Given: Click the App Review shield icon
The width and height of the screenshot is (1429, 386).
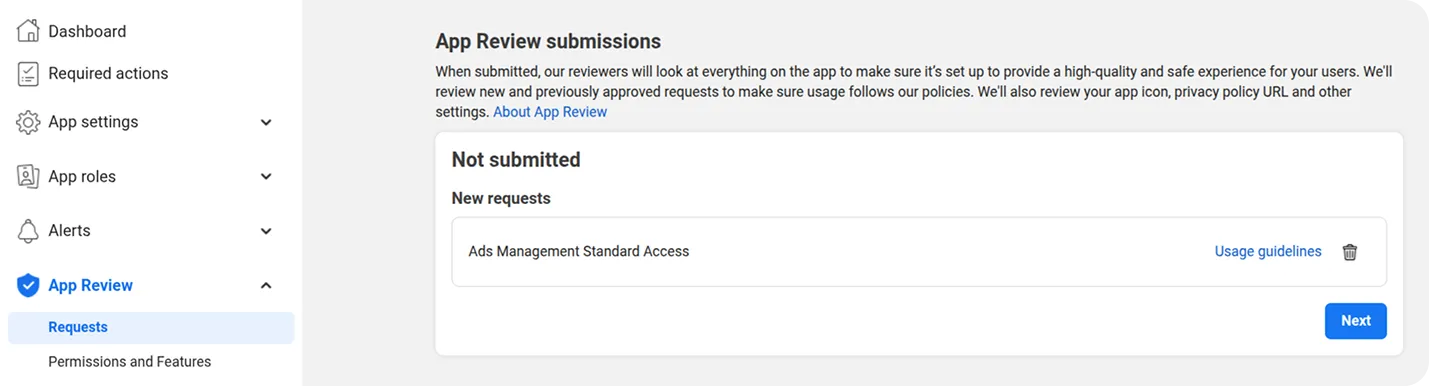Looking at the screenshot, I should (28, 285).
